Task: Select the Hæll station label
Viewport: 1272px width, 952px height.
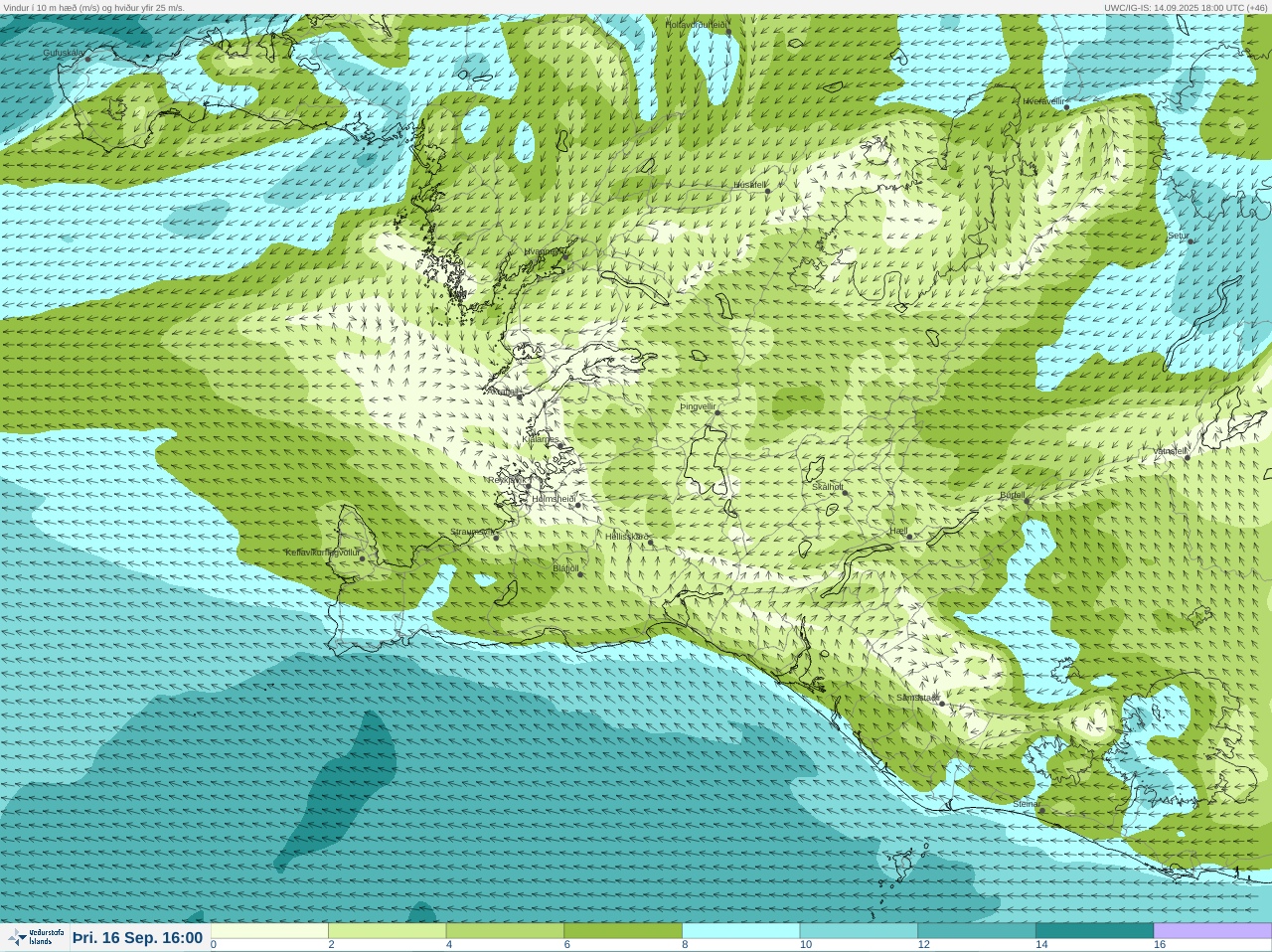Action: point(898,532)
